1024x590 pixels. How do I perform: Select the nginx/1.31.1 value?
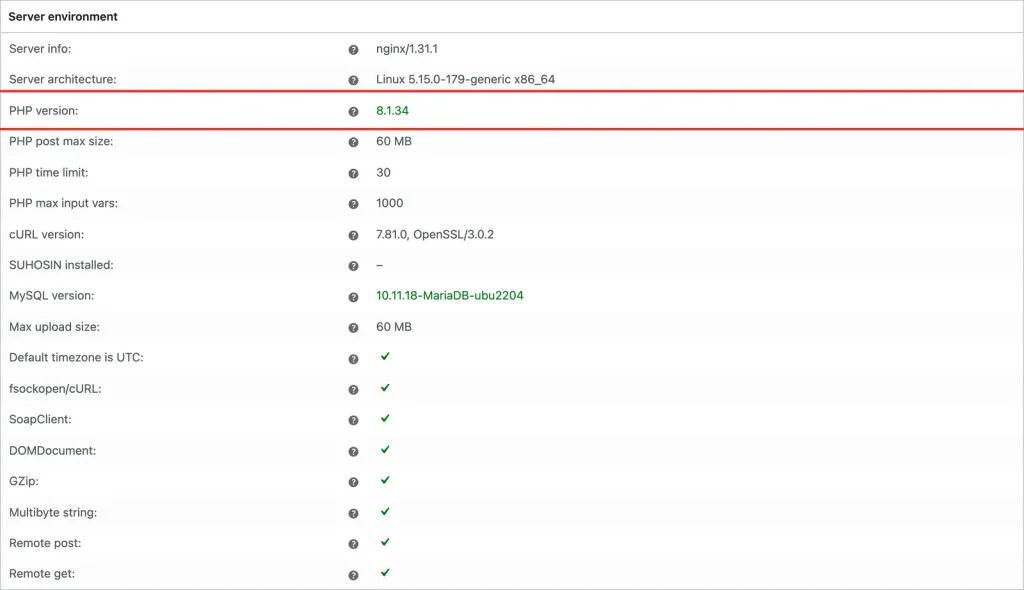coord(407,49)
